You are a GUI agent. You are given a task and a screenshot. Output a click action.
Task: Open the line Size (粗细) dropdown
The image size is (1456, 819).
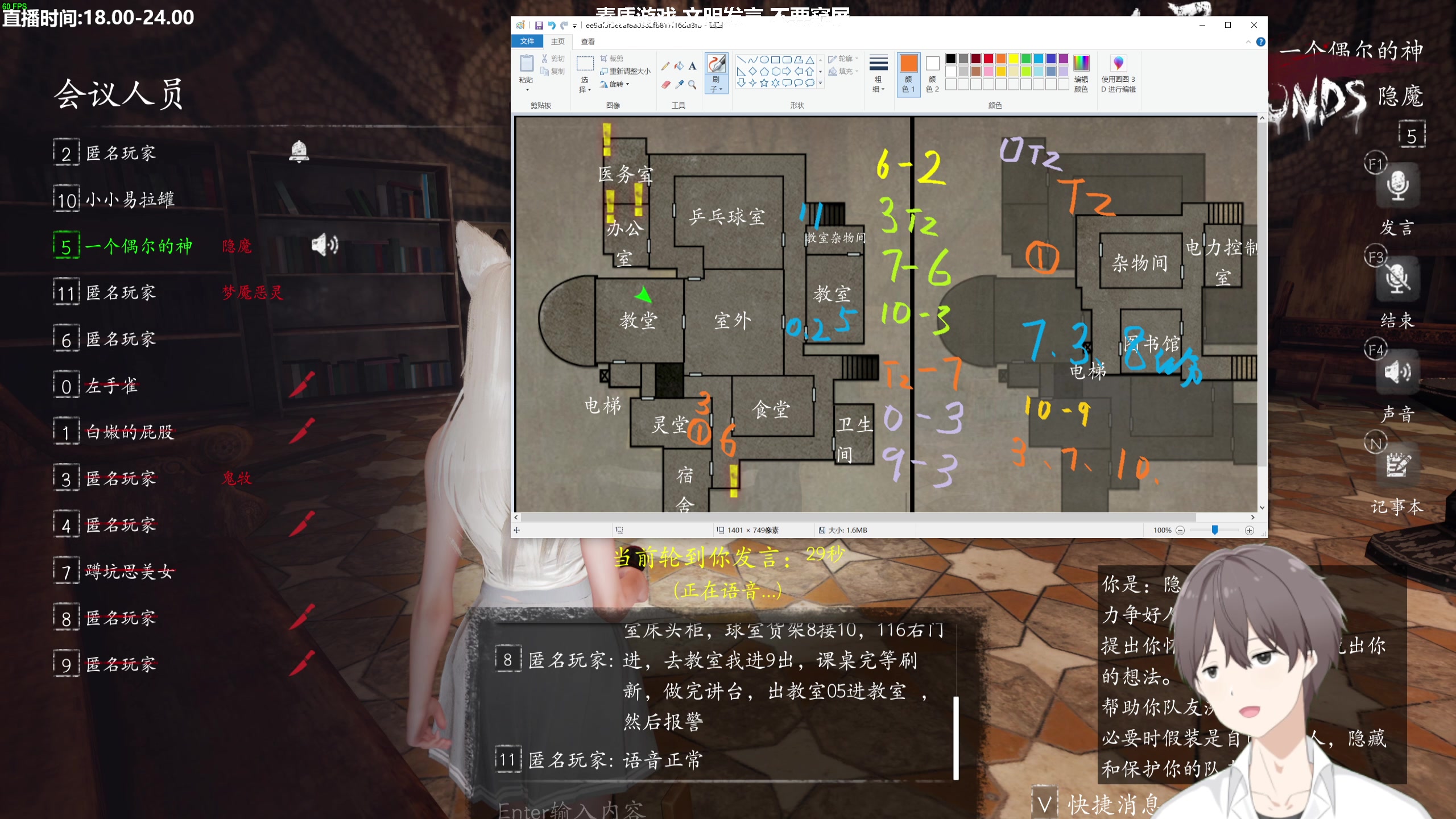(x=879, y=74)
